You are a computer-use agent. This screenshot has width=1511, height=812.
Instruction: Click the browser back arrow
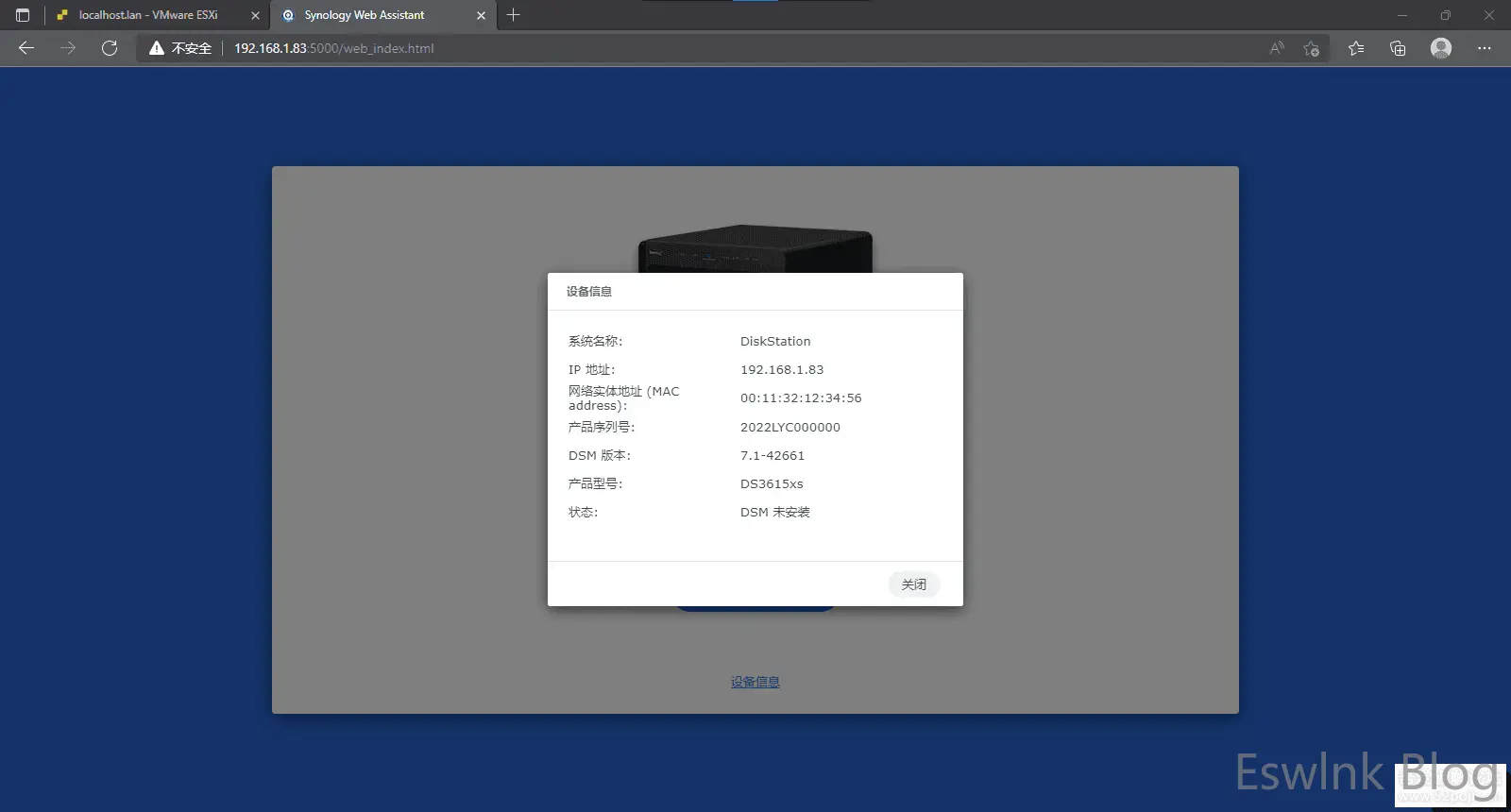pos(26,48)
